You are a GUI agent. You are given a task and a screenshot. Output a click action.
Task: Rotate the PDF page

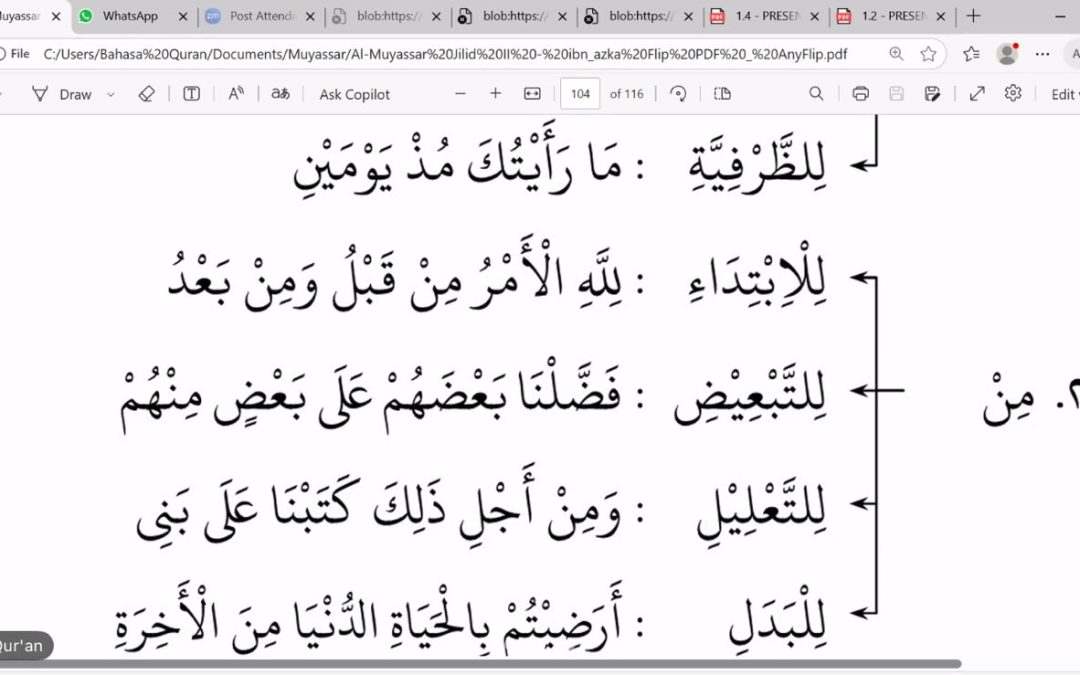click(678, 94)
